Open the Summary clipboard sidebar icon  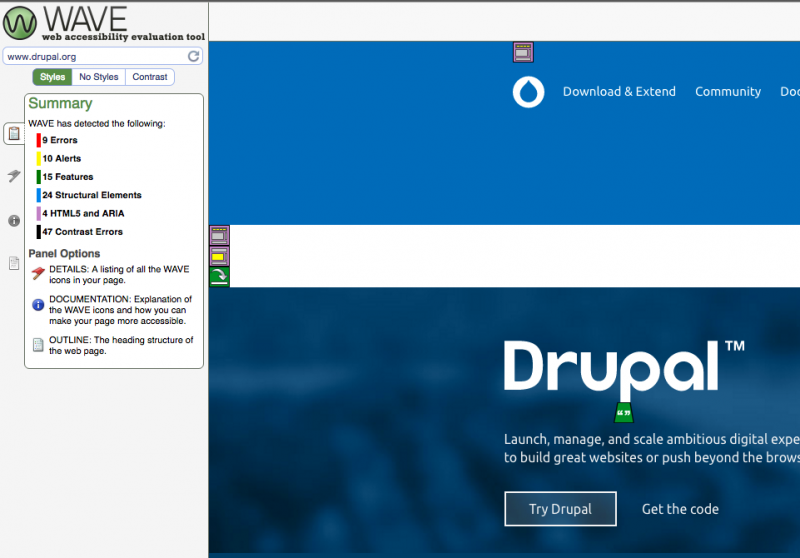click(x=14, y=134)
